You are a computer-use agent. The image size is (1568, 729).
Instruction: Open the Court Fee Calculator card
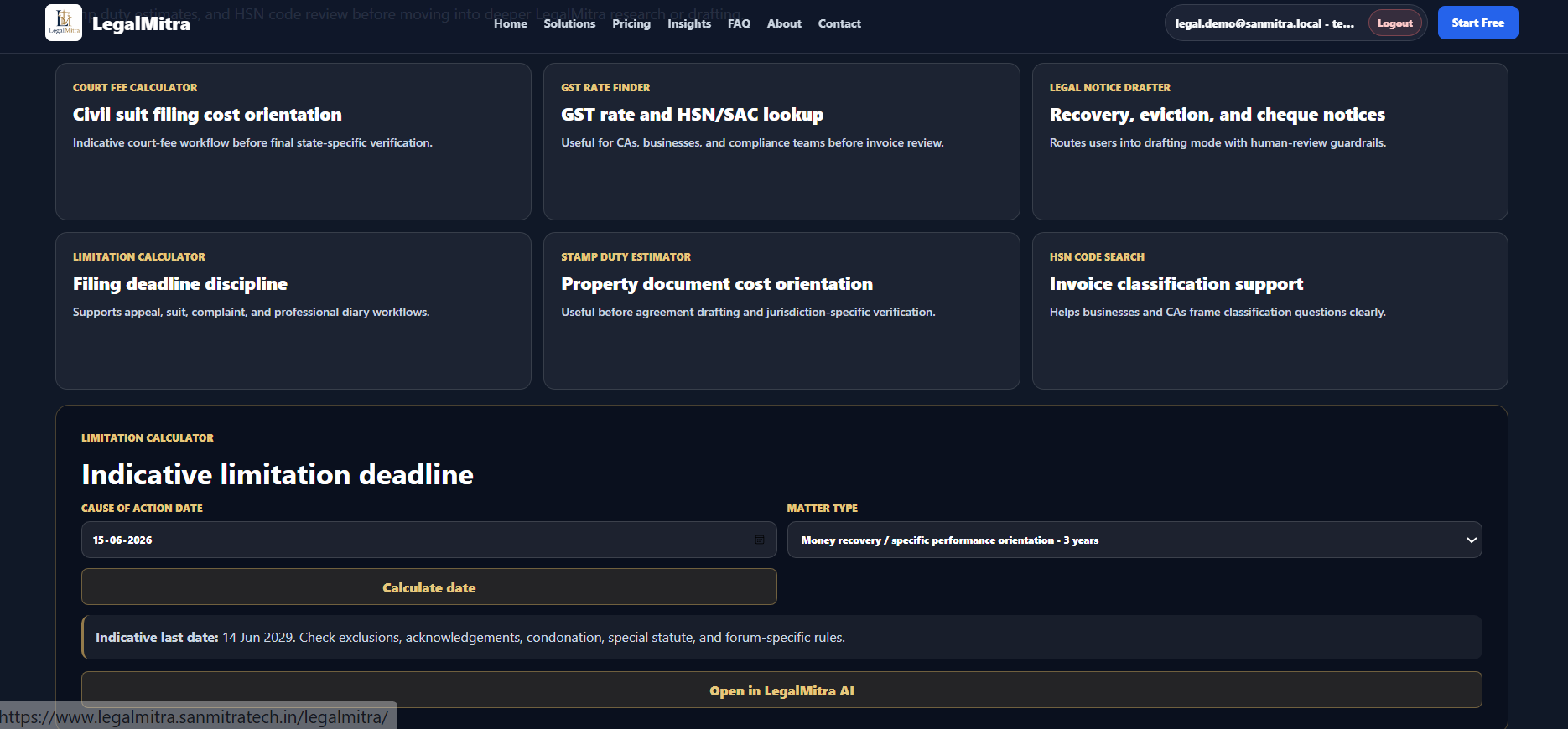click(x=293, y=142)
